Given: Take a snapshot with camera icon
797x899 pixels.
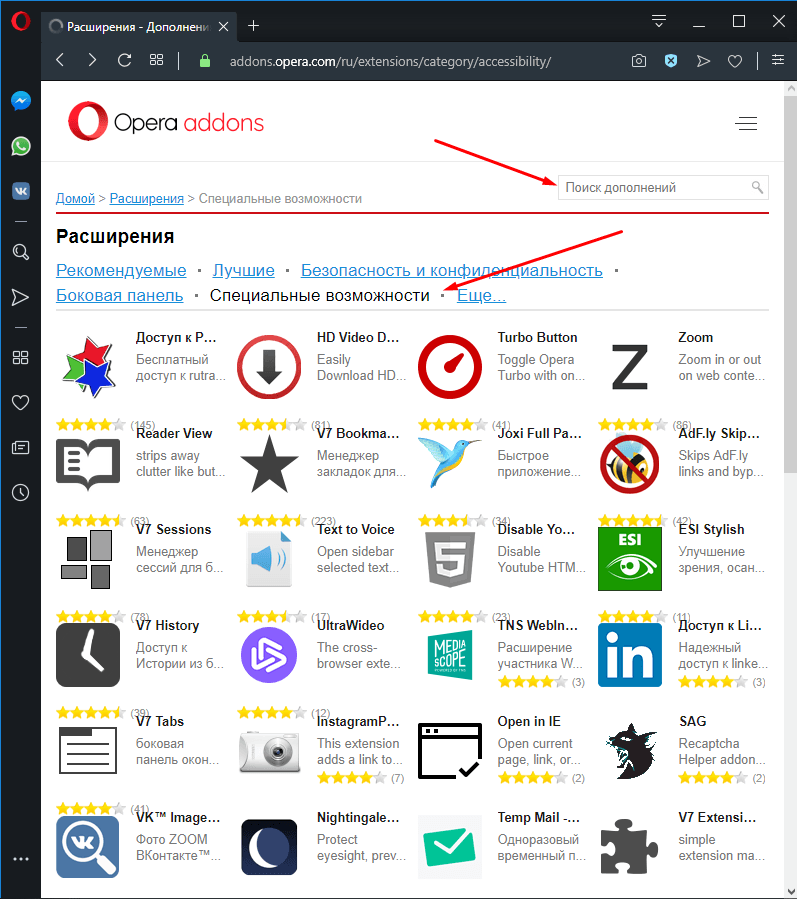Looking at the screenshot, I should click(639, 61).
